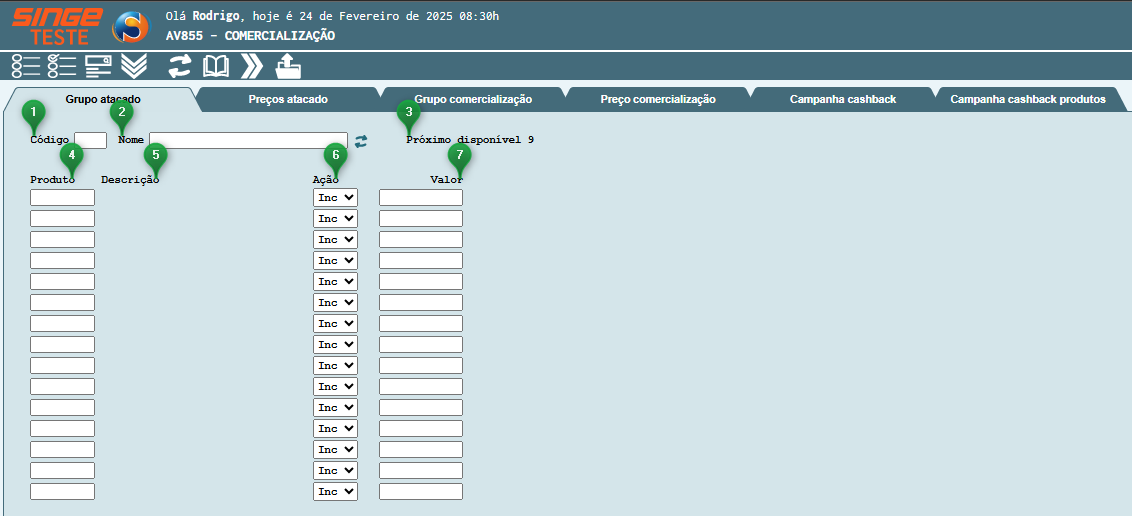Viewport: 1132px width, 516px height.
Task: Click into the Código input field
Action: point(90,141)
